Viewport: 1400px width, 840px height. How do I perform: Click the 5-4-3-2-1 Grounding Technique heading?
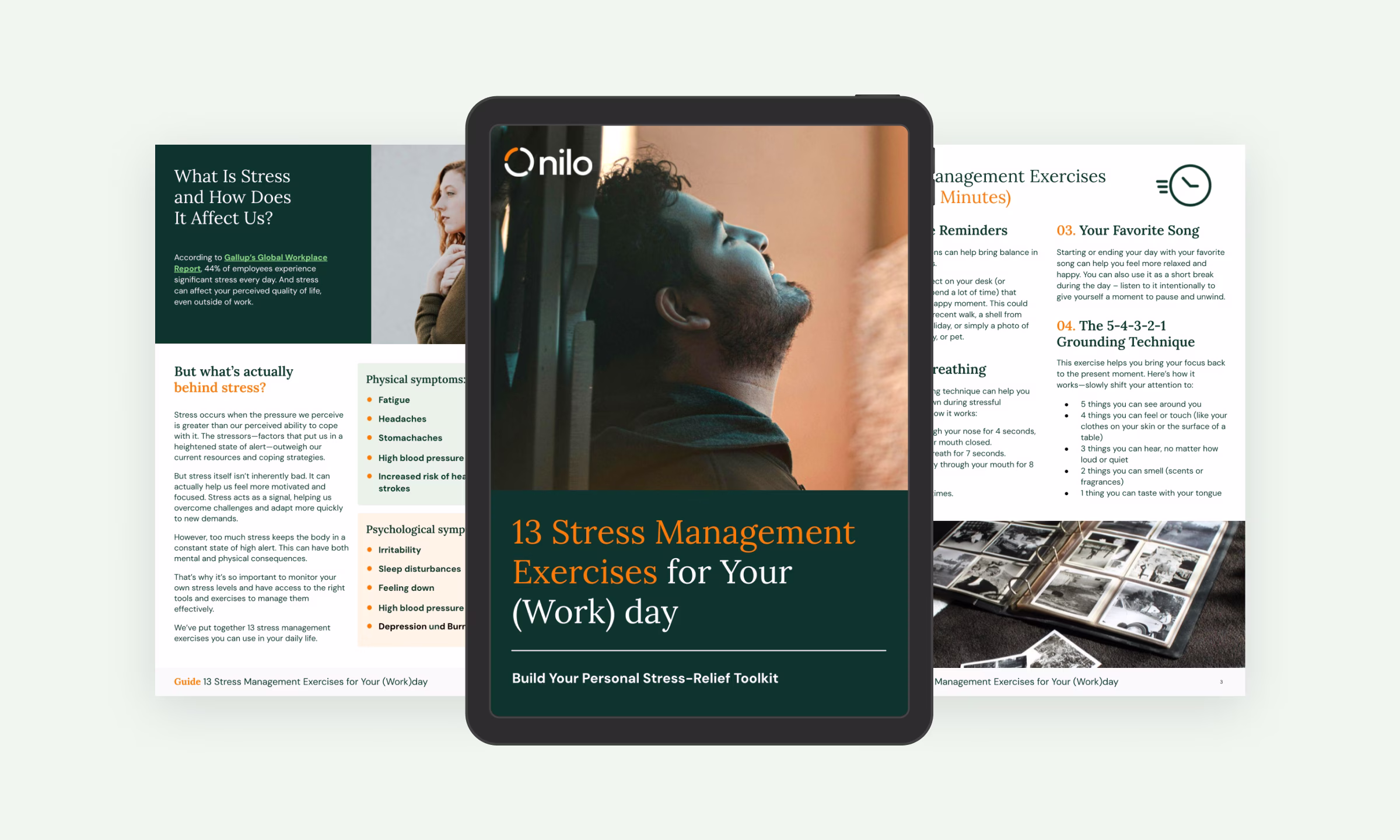pos(1125,334)
